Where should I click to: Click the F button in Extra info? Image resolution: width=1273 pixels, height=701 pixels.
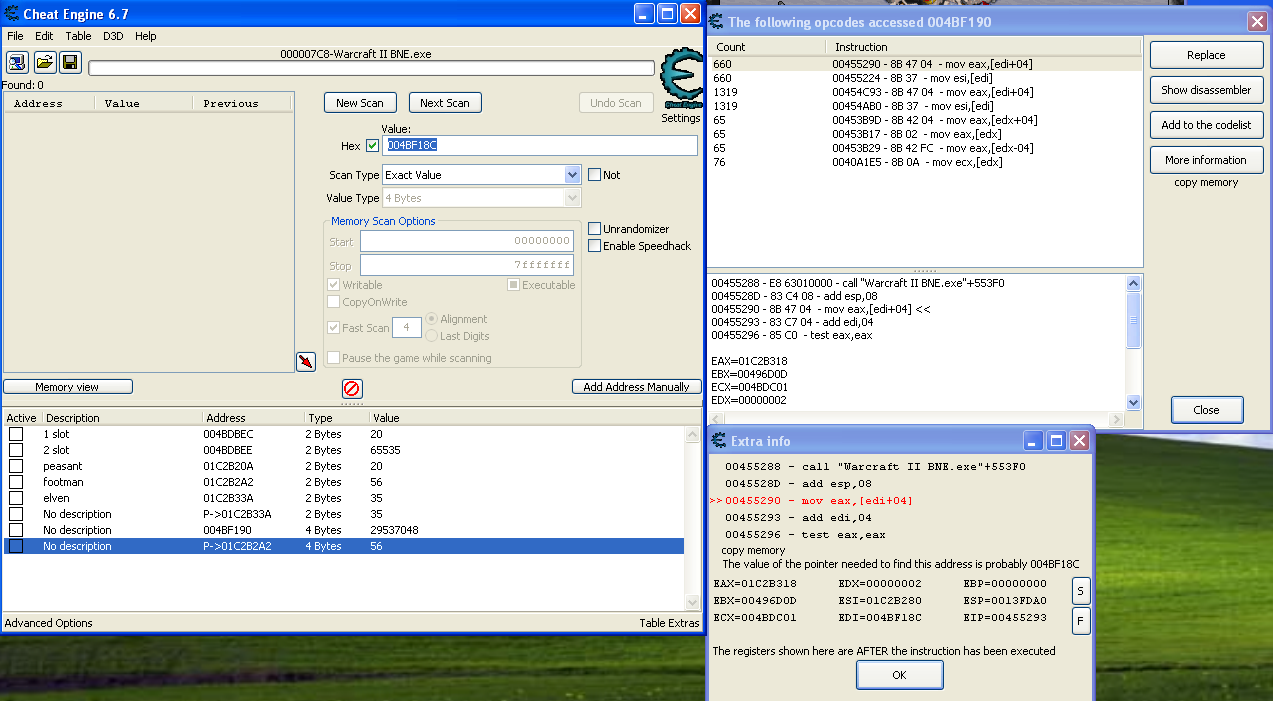1081,621
